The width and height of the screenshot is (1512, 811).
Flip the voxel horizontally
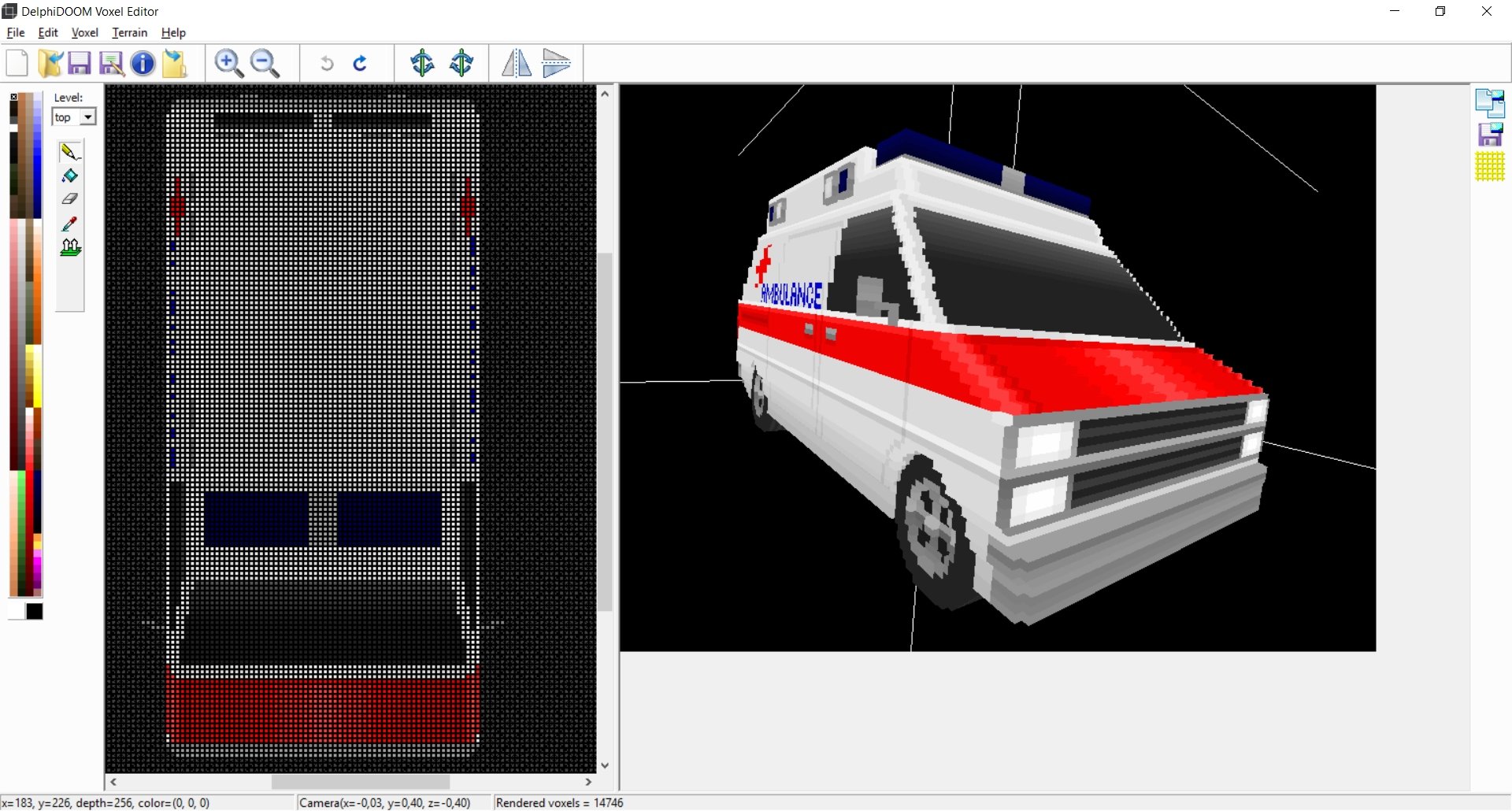pos(517,63)
